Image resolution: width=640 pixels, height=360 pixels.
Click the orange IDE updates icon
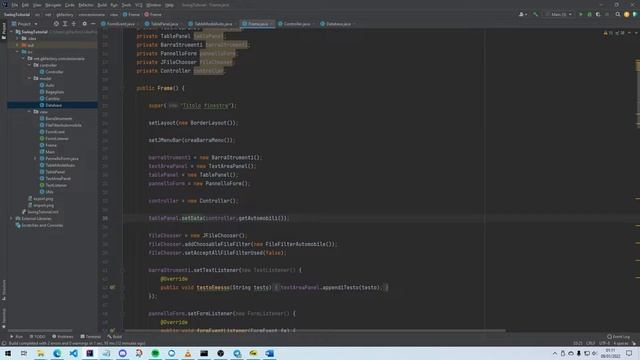pos(627,14)
